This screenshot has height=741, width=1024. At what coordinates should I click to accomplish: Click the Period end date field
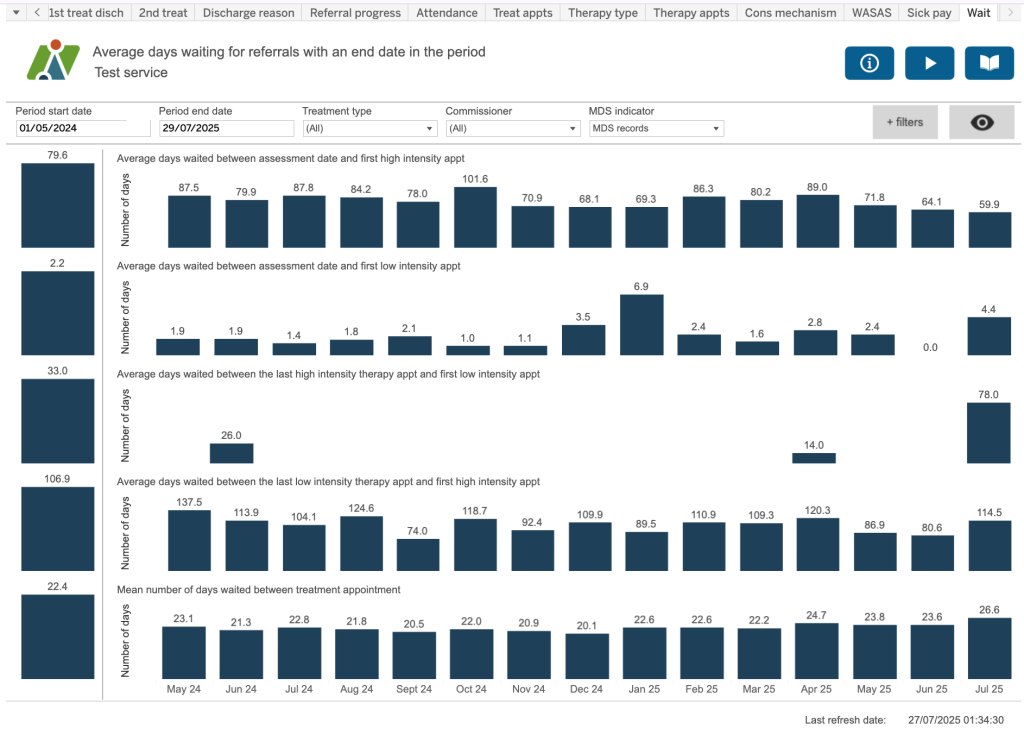[226, 128]
